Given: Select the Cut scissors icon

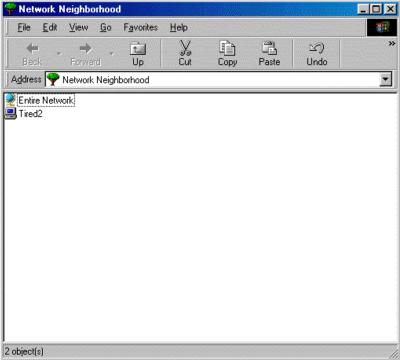Looking at the screenshot, I should (x=185, y=48).
